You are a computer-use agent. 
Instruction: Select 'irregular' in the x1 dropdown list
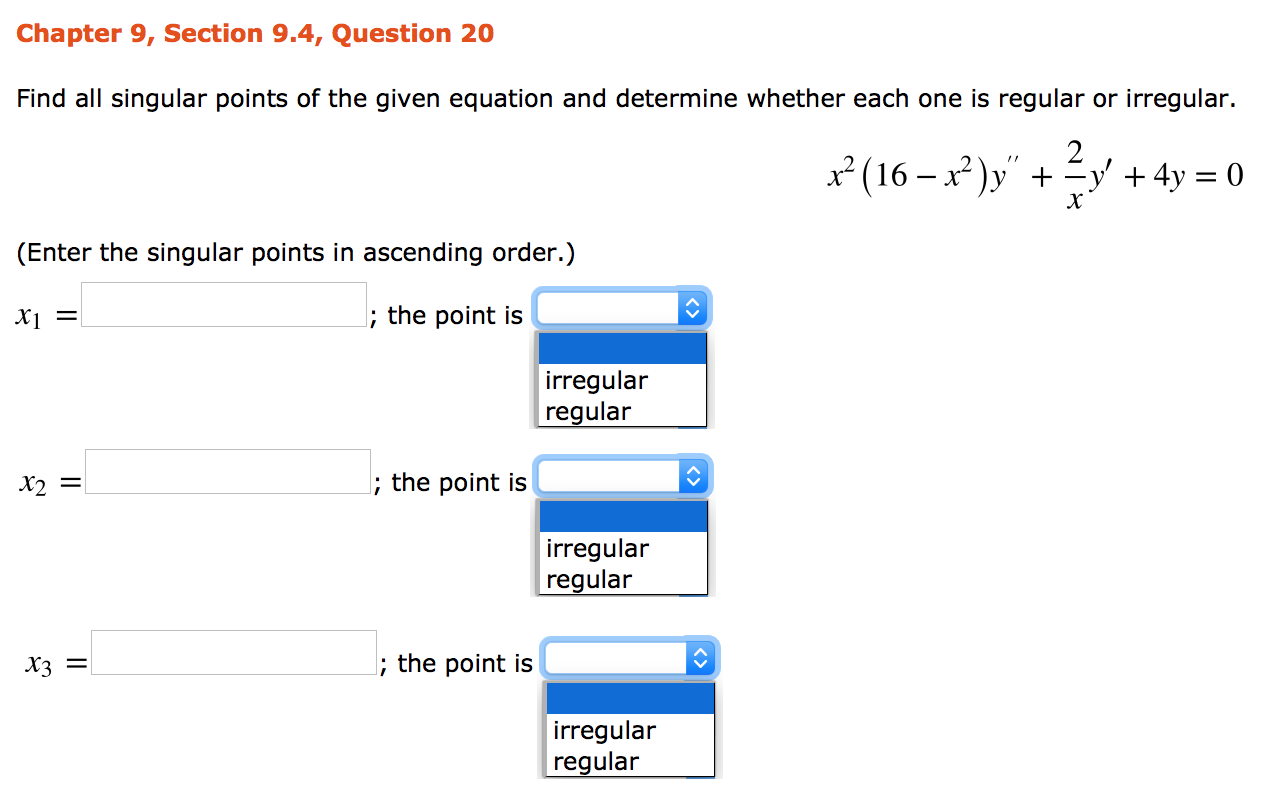click(x=596, y=380)
